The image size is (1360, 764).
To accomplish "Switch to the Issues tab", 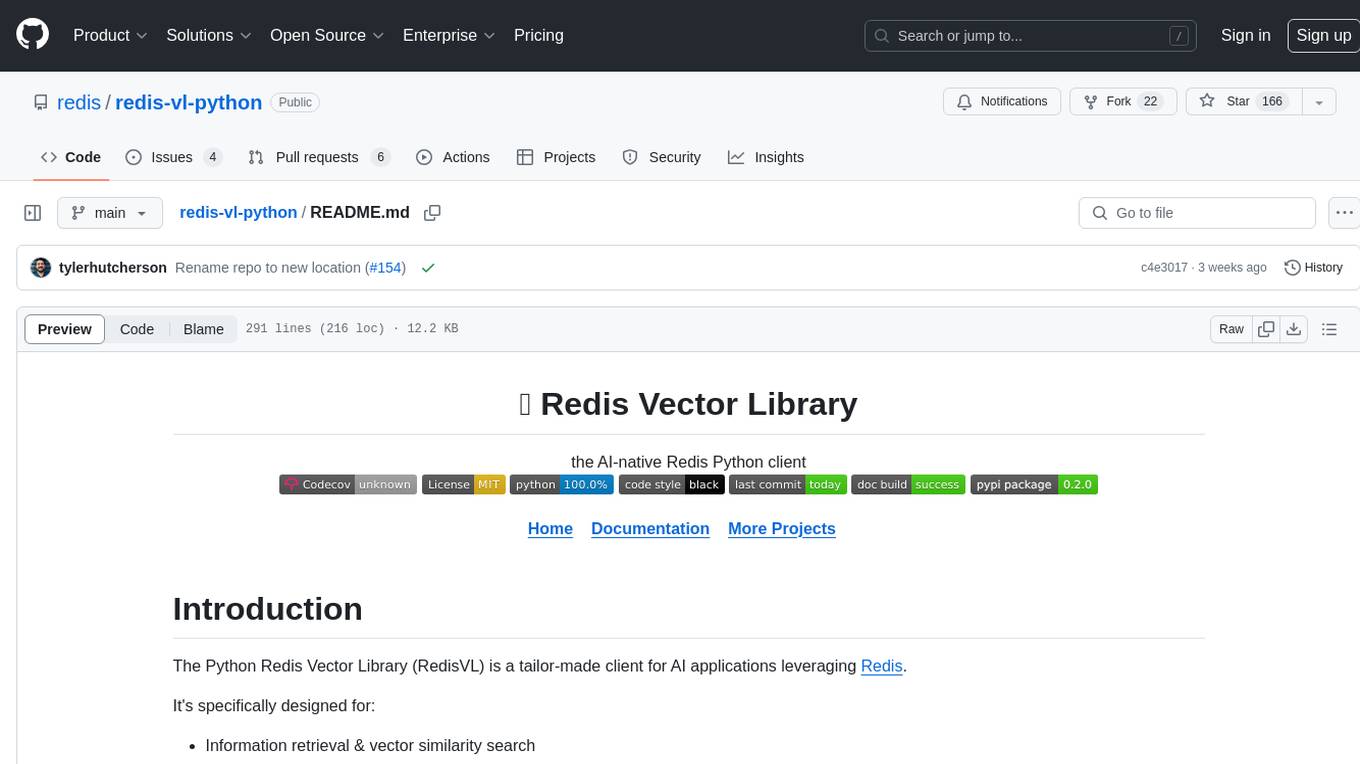I will coord(173,157).
